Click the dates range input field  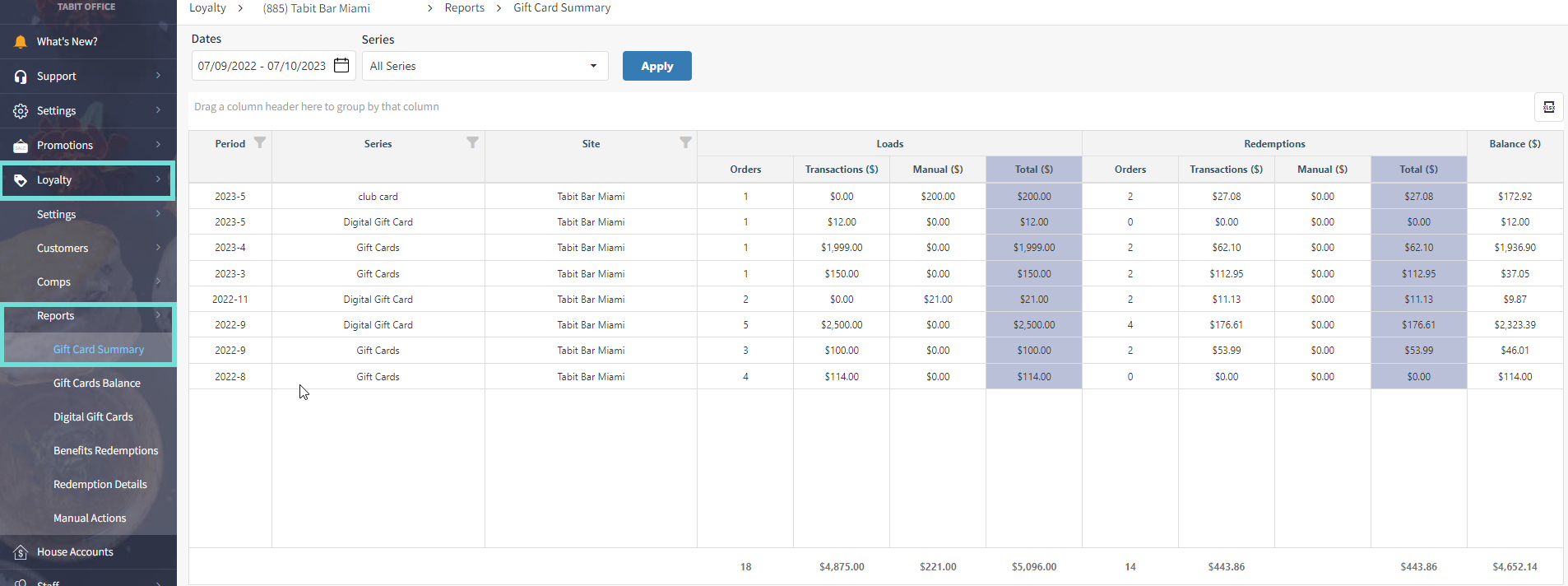point(262,66)
